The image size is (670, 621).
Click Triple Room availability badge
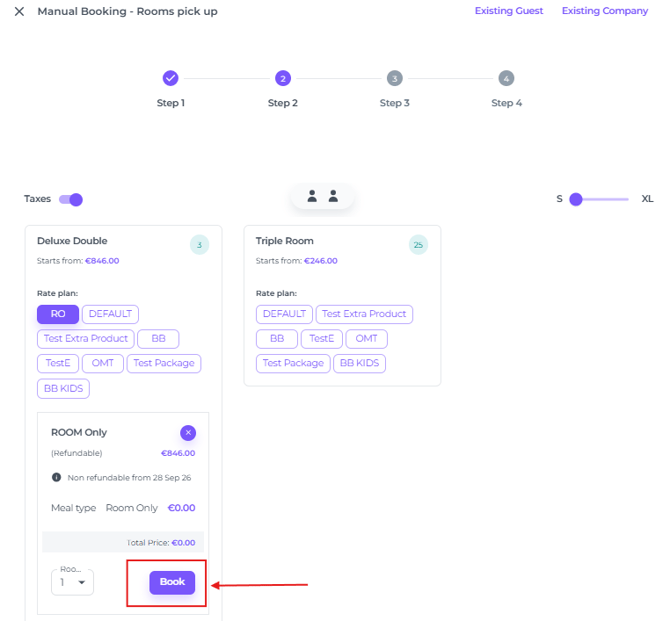[418, 245]
